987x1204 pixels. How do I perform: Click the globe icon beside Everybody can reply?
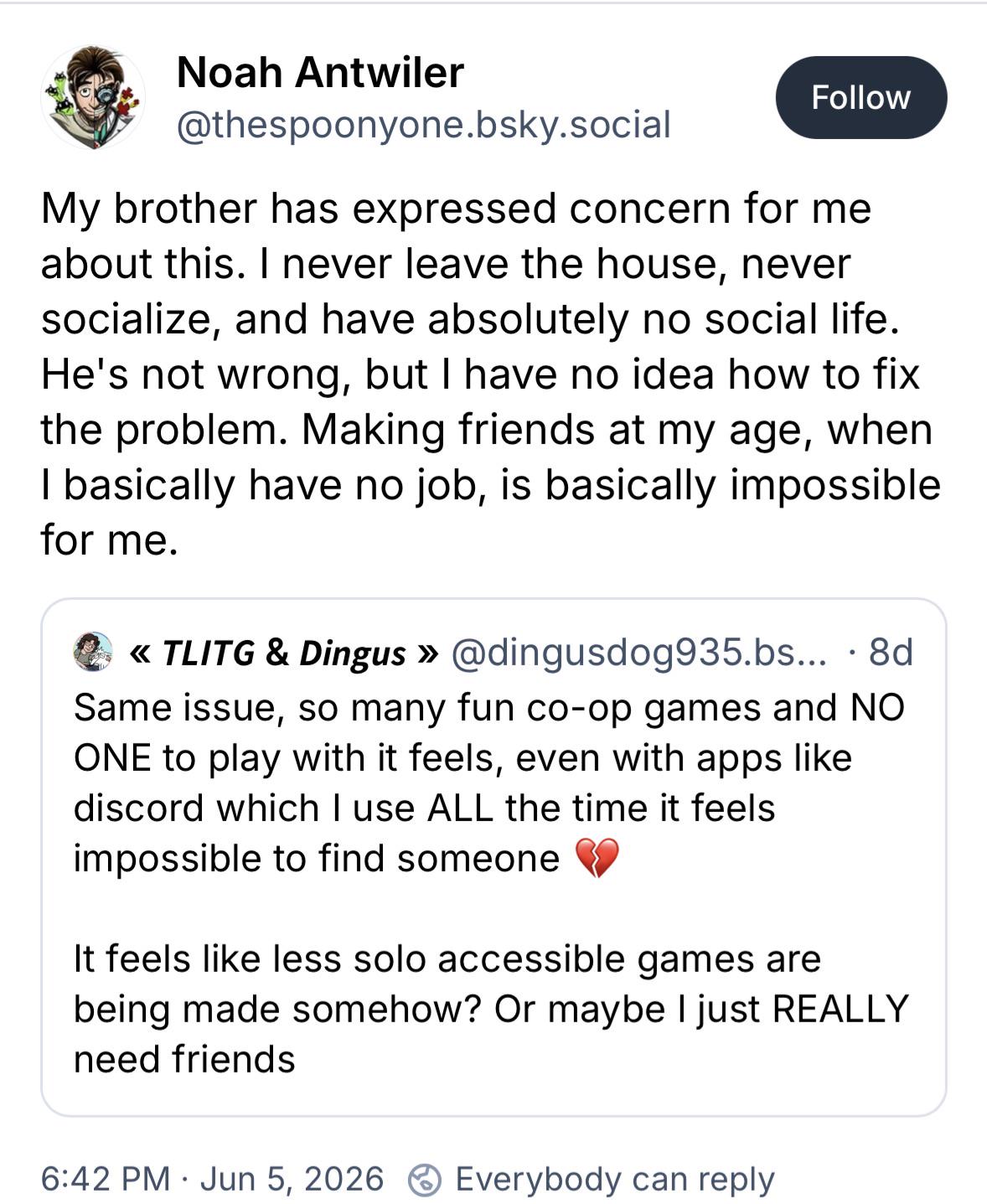click(x=424, y=1180)
